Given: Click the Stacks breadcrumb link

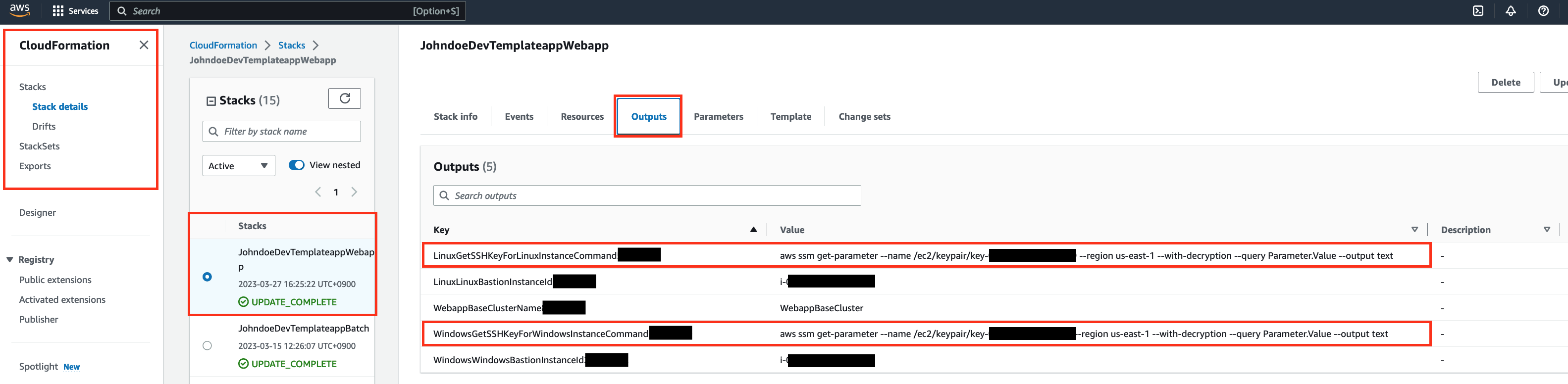Looking at the screenshot, I should (x=292, y=45).
